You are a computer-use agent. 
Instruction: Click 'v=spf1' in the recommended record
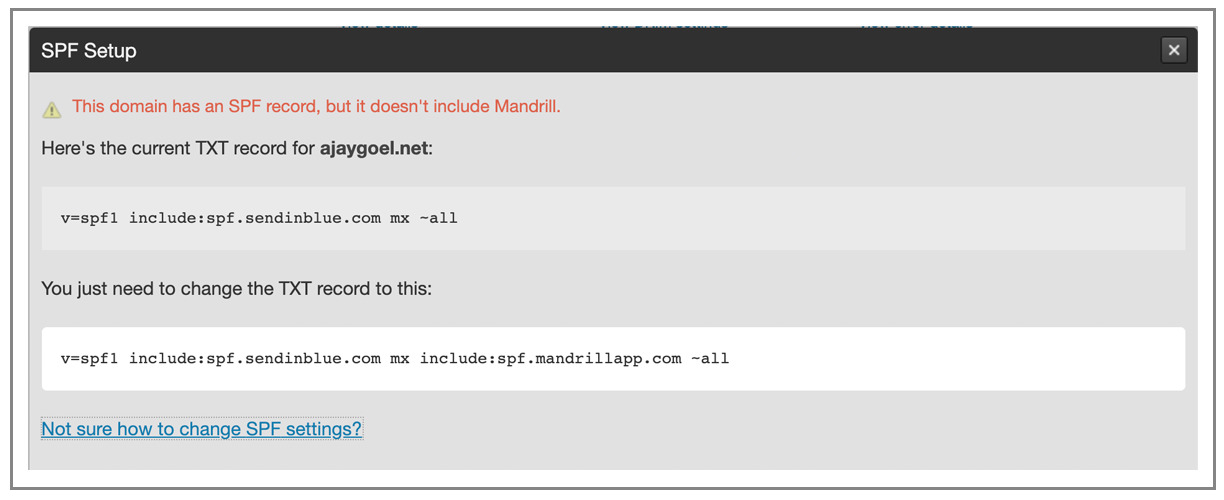pos(90,358)
